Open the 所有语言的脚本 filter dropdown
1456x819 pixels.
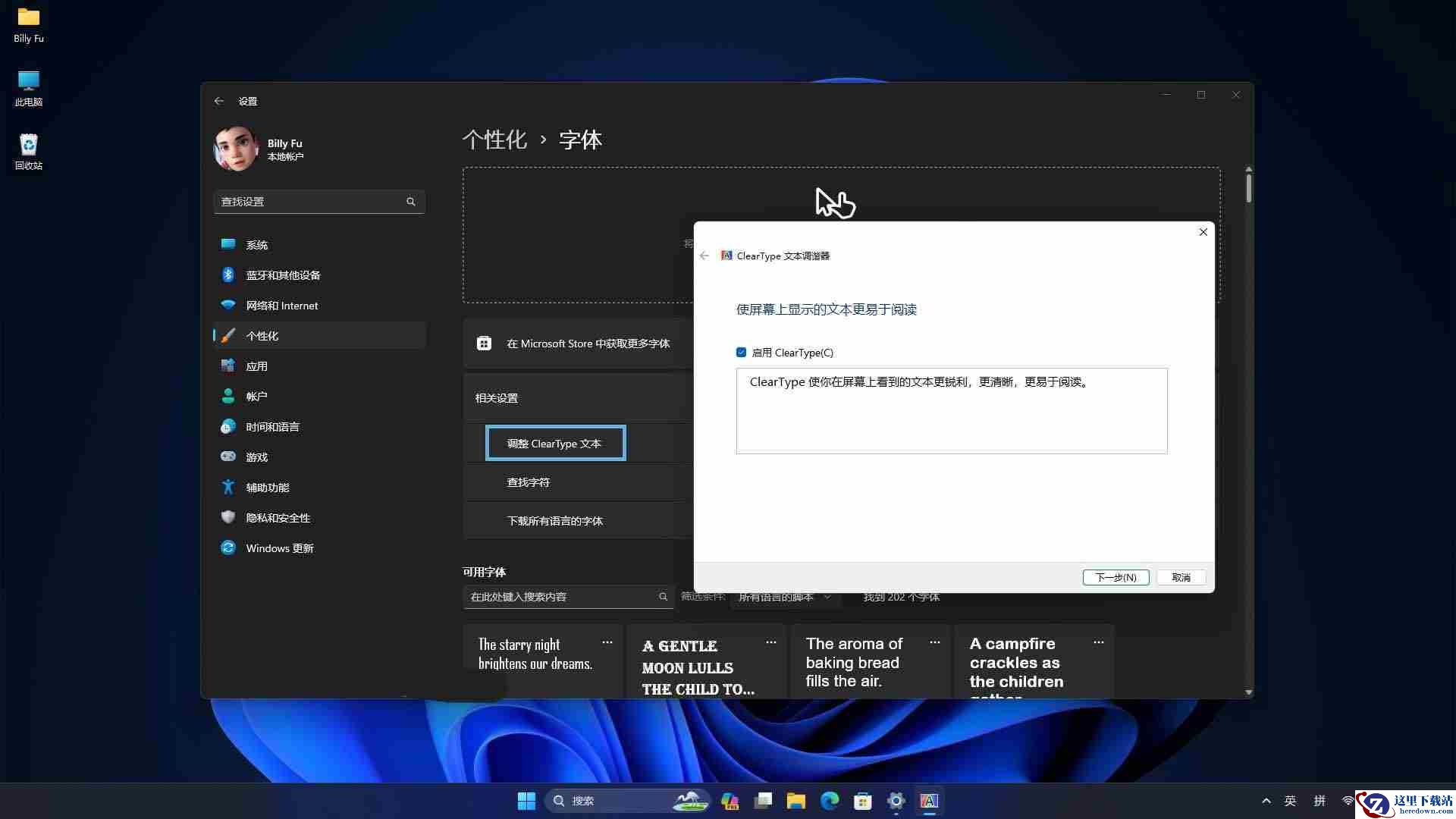[x=785, y=597]
